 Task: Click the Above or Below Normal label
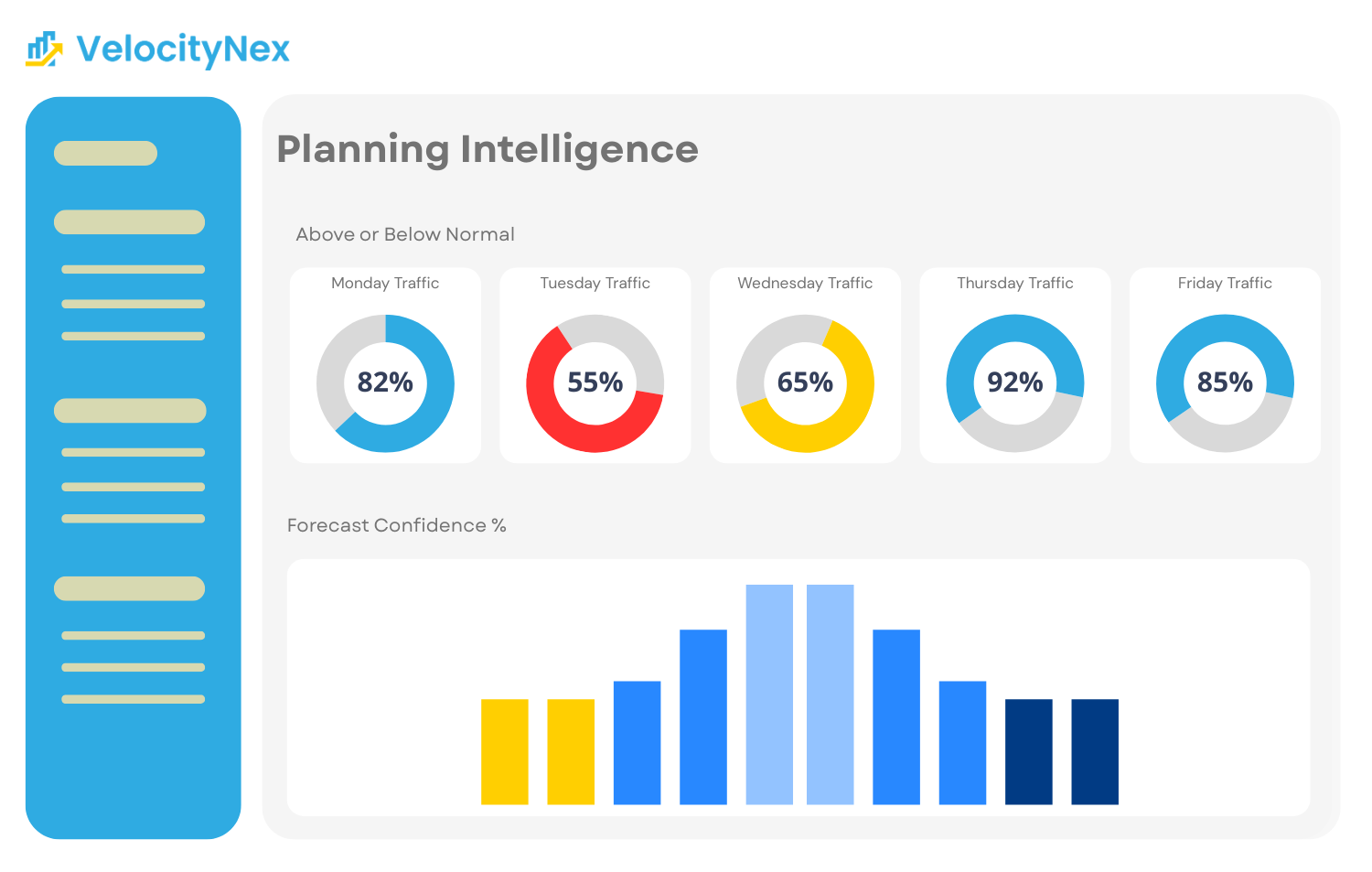click(404, 234)
